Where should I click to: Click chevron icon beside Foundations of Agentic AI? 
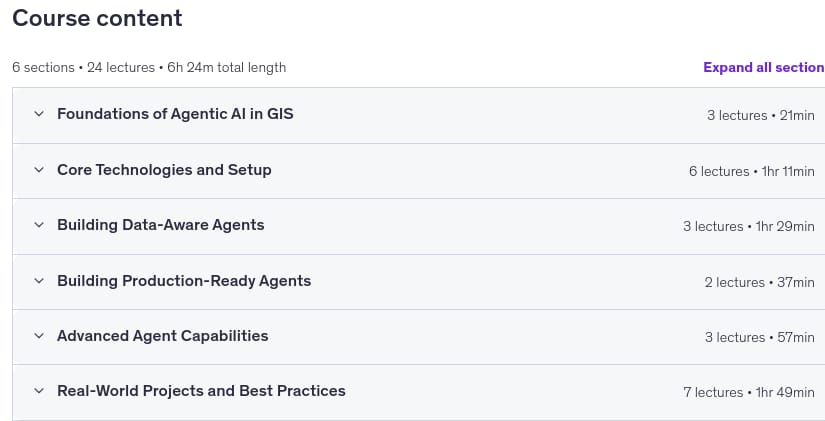(x=39, y=114)
